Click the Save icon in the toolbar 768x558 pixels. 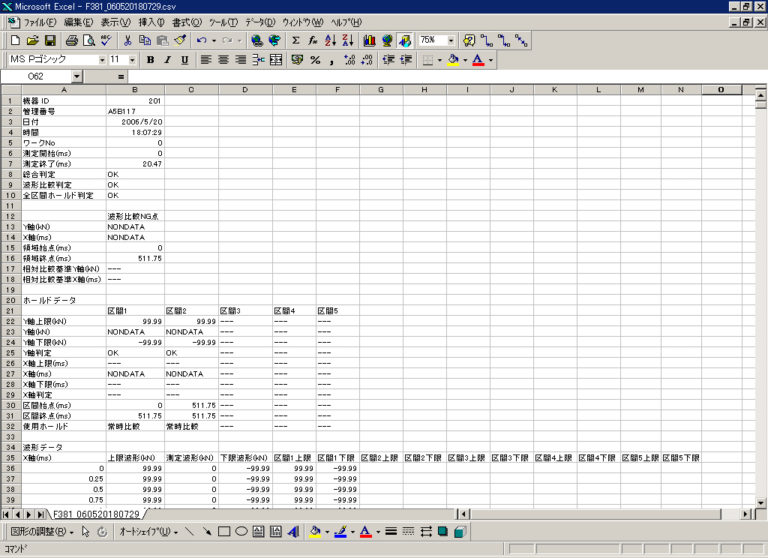(52, 41)
